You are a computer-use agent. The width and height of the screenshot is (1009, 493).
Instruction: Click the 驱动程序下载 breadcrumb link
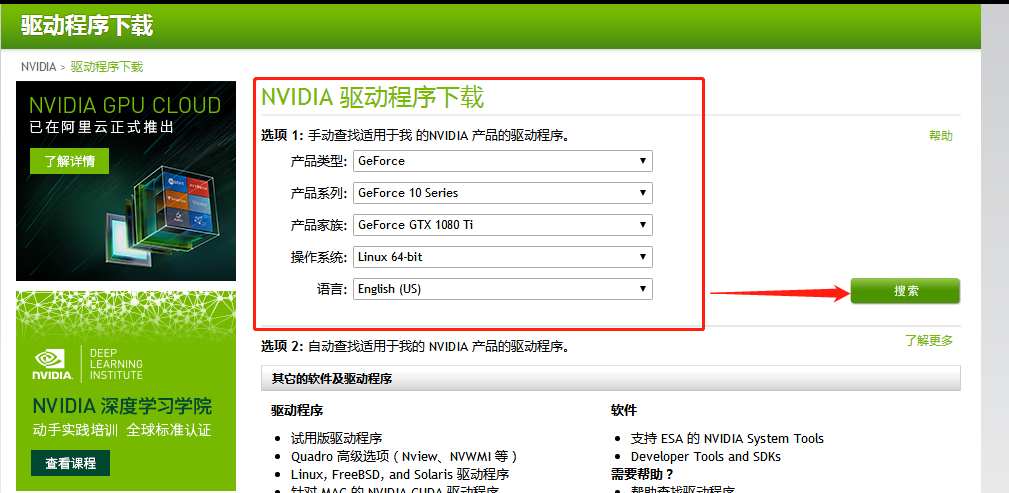tap(107, 67)
